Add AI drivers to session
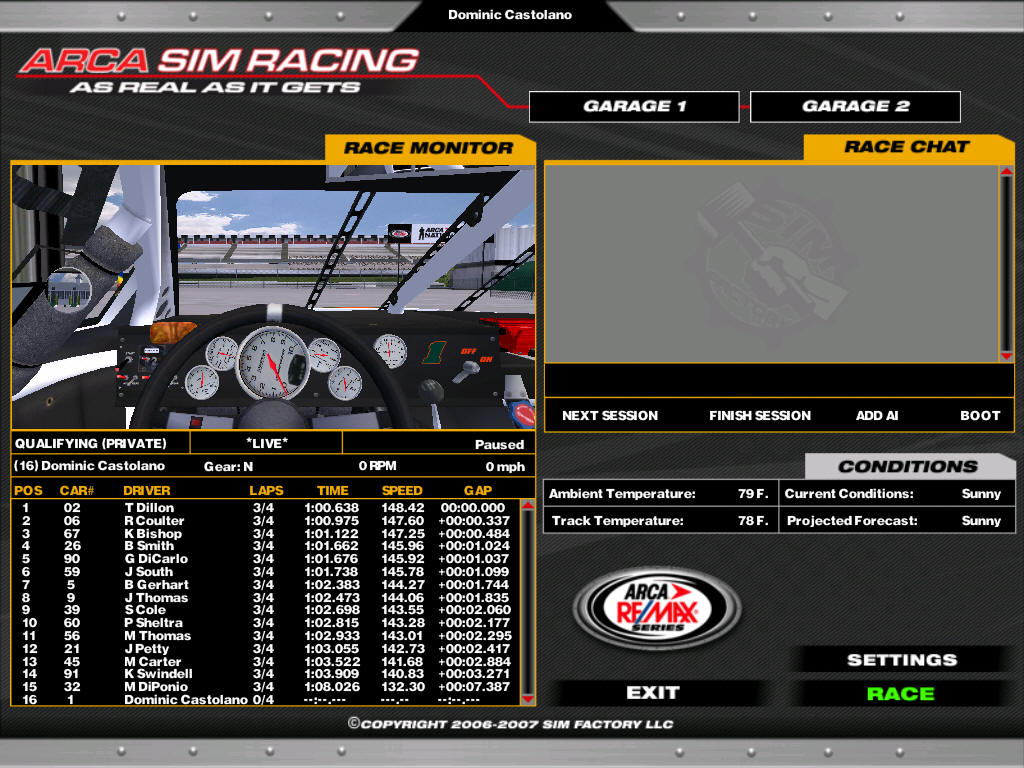Viewport: 1024px width, 768px height. [877, 415]
